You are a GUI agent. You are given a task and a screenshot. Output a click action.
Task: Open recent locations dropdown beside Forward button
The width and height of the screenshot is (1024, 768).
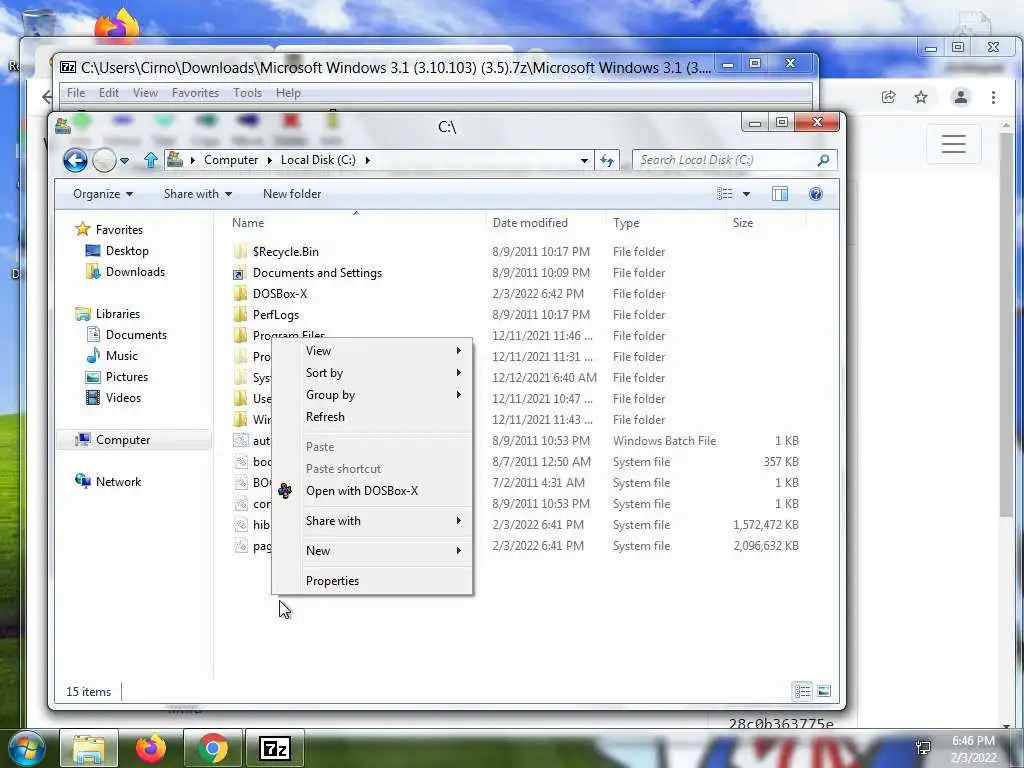point(124,161)
